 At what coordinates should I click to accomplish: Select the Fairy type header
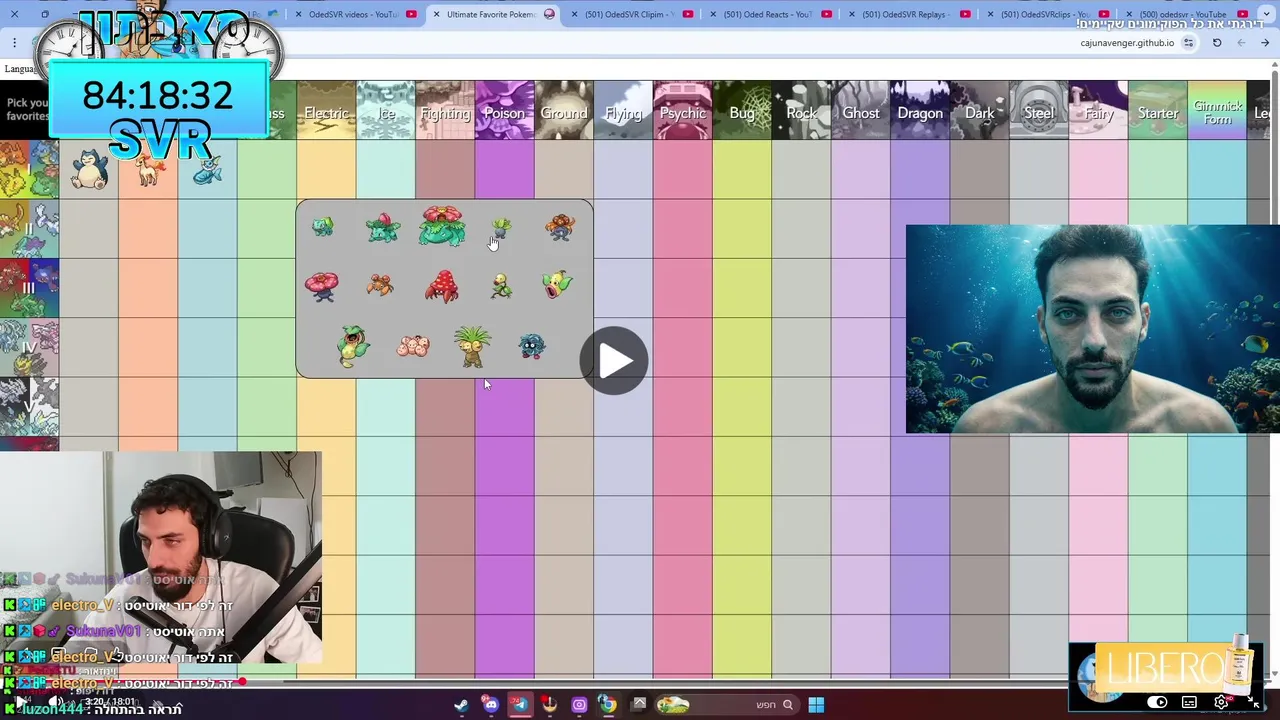(x=1098, y=110)
